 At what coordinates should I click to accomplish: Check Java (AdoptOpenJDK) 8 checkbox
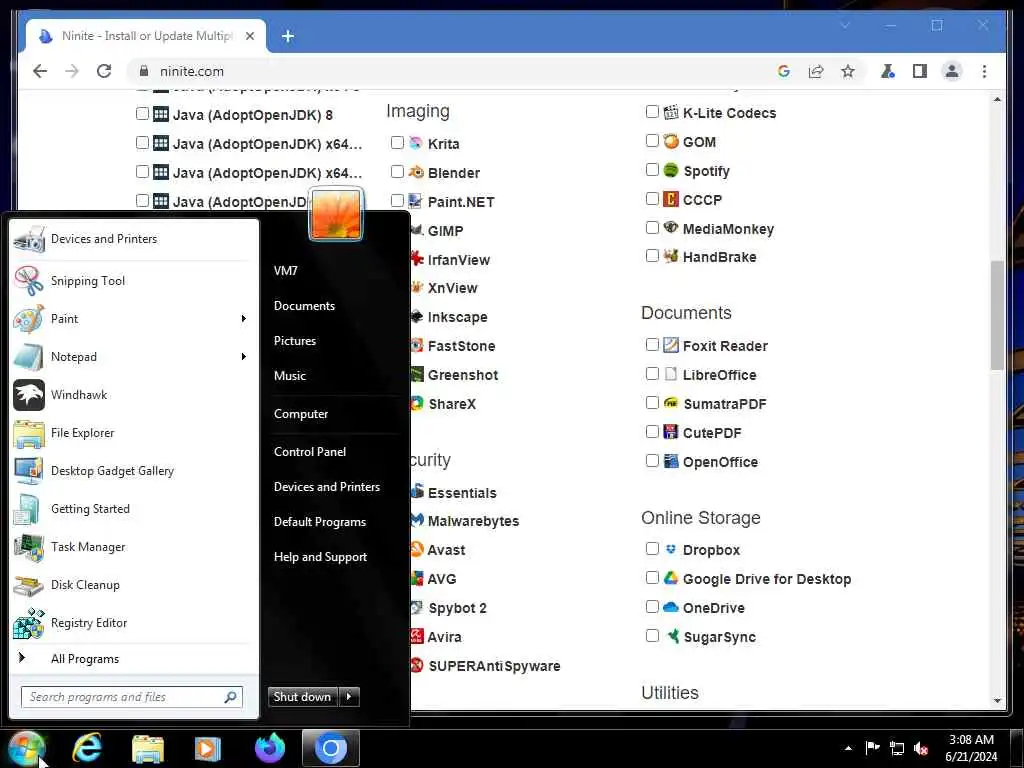click(142, 114)
